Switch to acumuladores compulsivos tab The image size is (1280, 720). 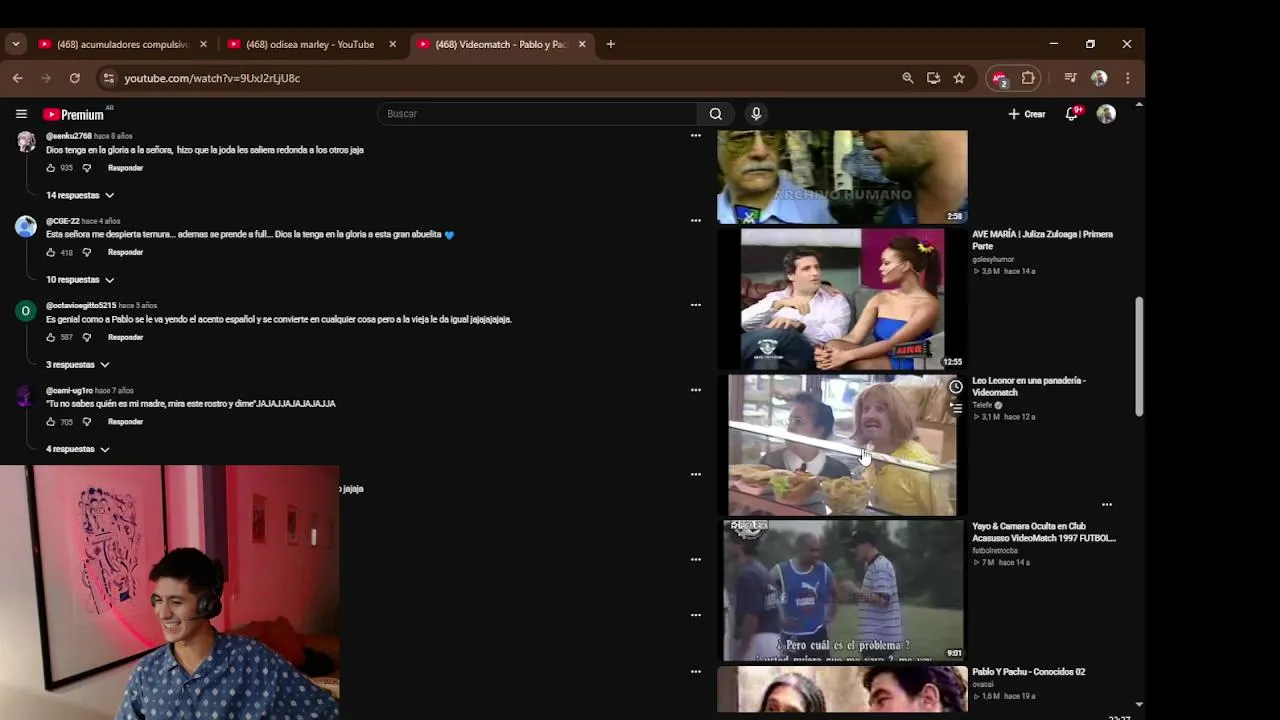pyautogui.click(x=122, y=44)
